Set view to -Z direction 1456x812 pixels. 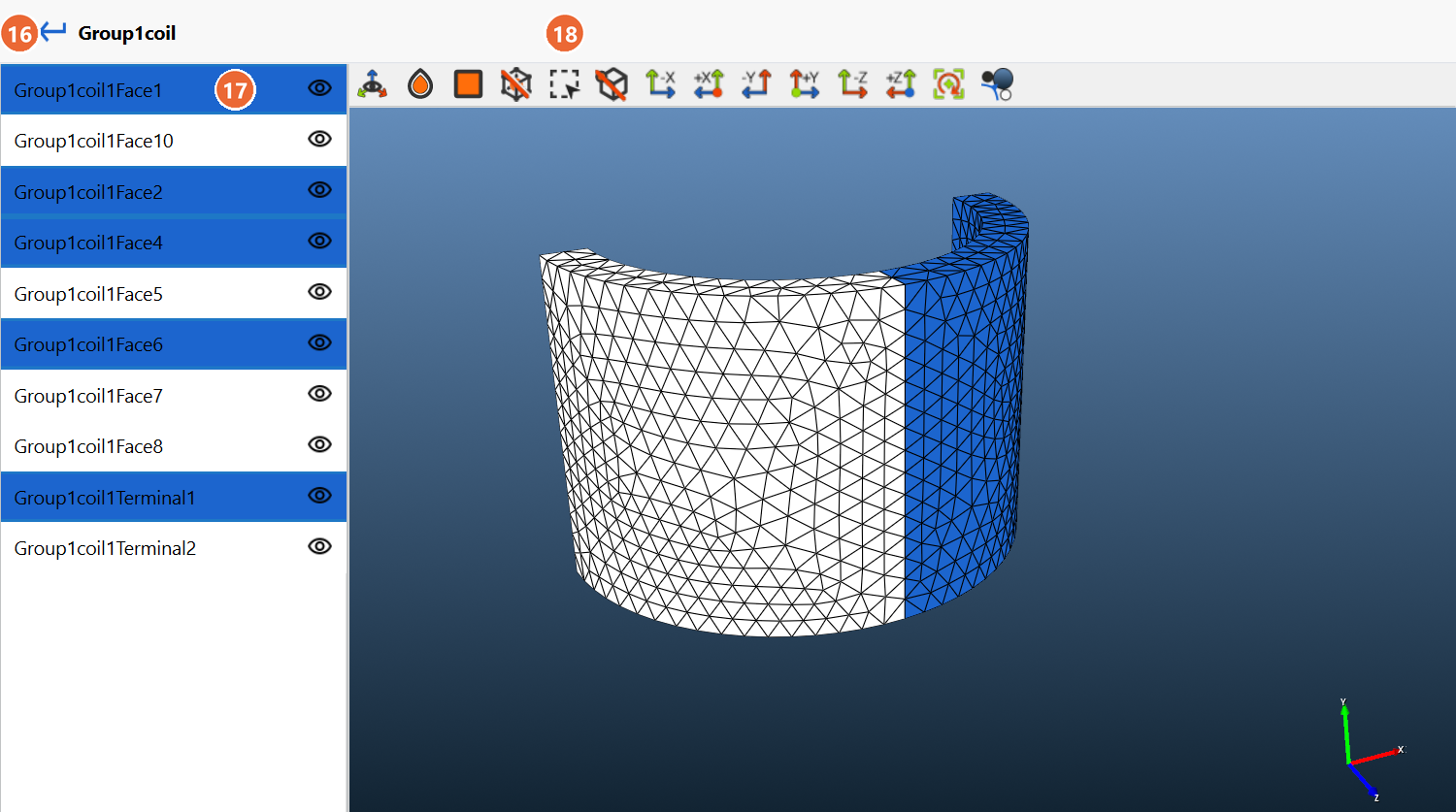click(852, 84)
